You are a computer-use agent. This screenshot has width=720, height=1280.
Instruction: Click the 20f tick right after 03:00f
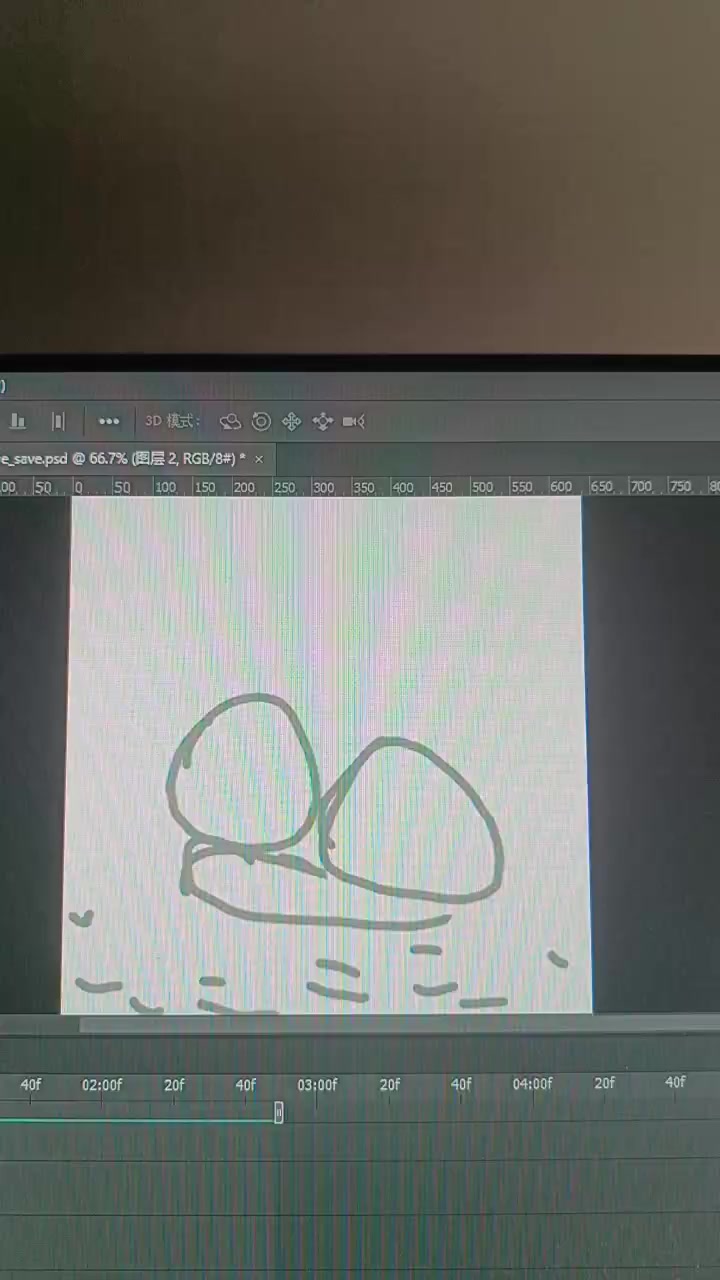click(x=390, y=1085)
